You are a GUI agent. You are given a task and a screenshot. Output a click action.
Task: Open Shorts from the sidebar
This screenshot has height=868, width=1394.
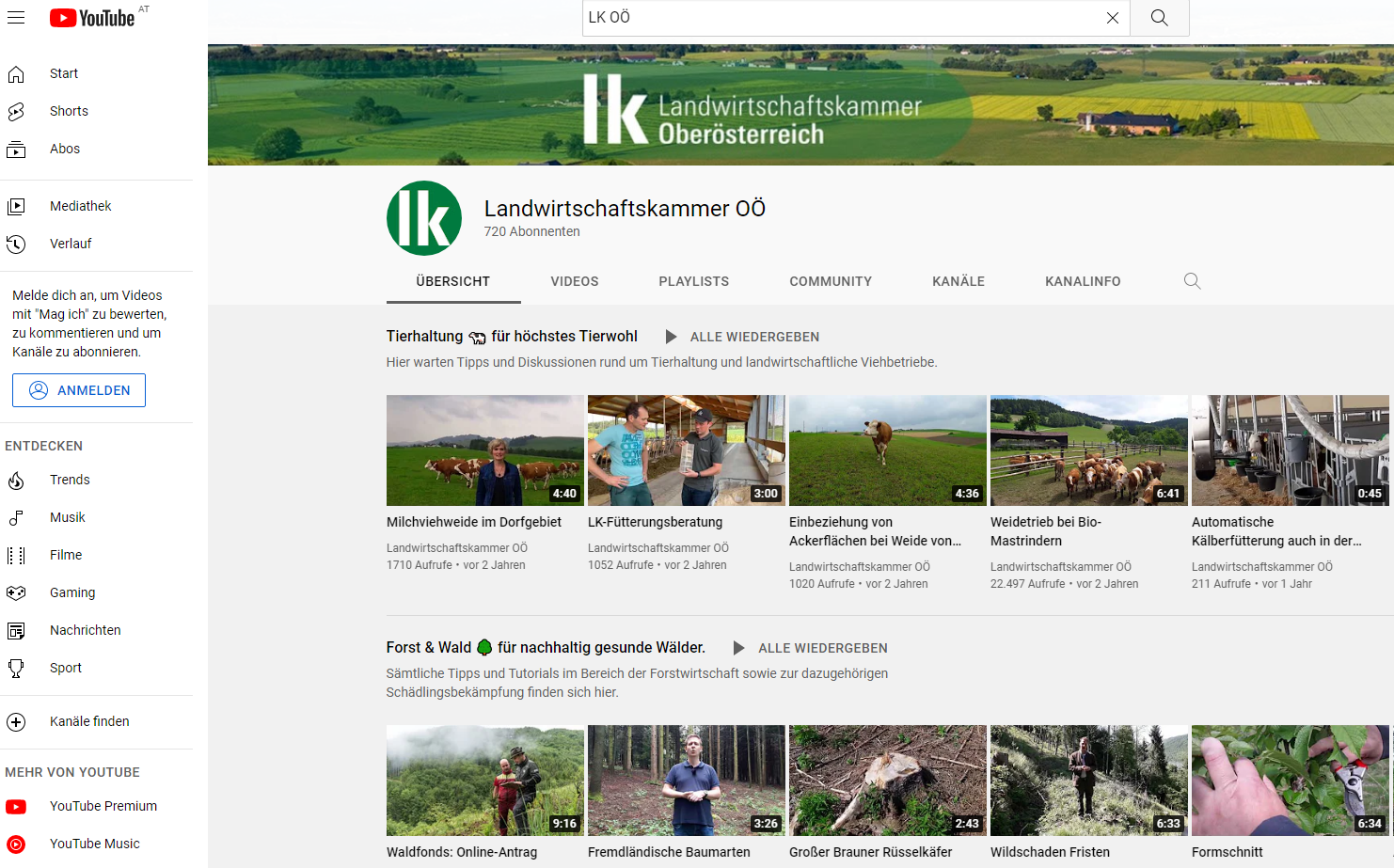pyautogui.click(x=69, y=111)
